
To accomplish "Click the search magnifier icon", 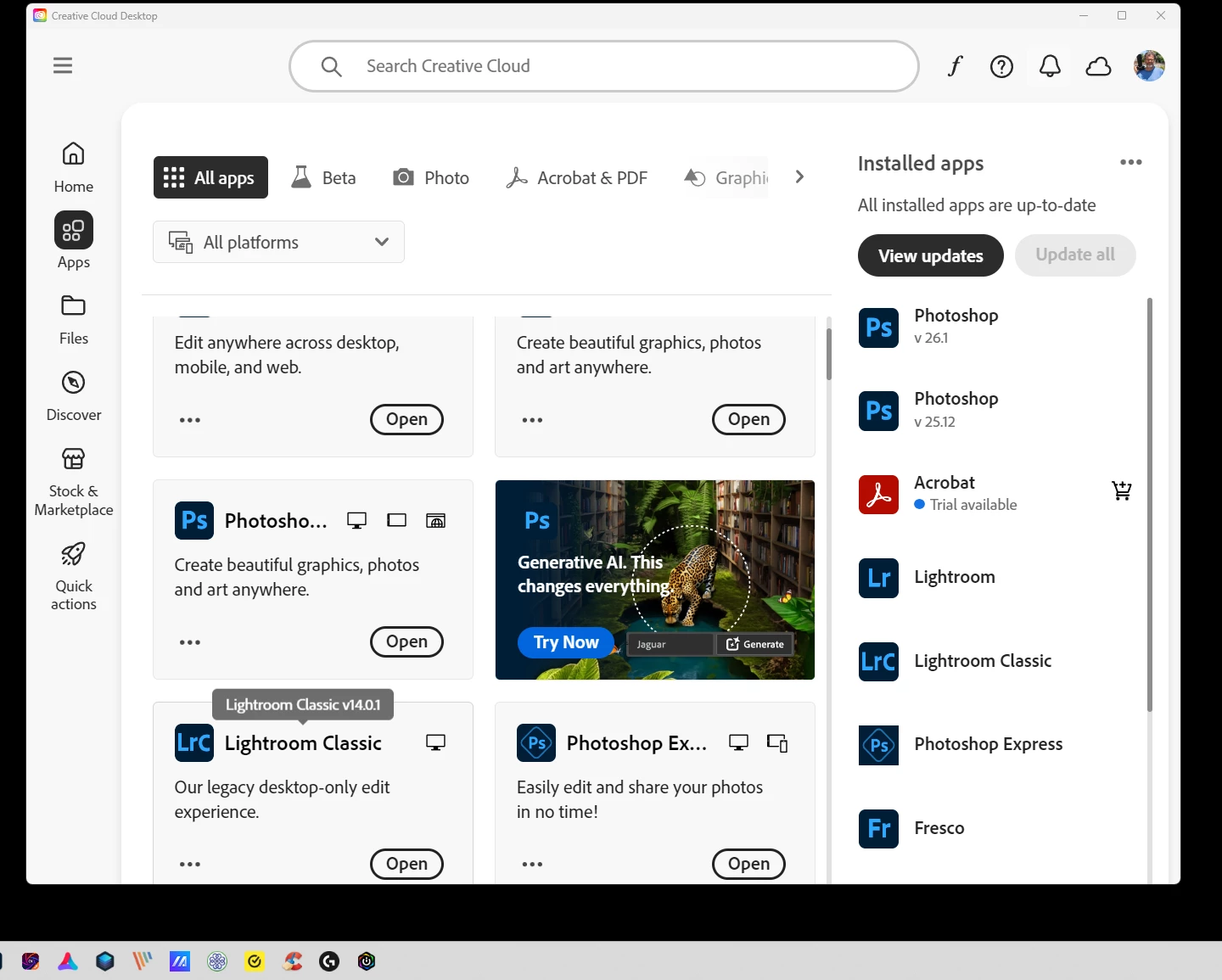I will pyautogui.click(x=331, y=66).
